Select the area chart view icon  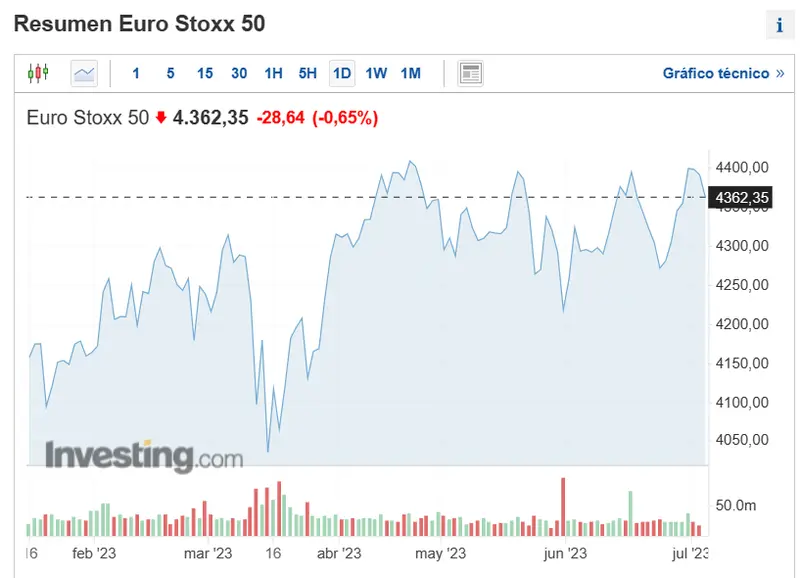click(x=84, y=72)
